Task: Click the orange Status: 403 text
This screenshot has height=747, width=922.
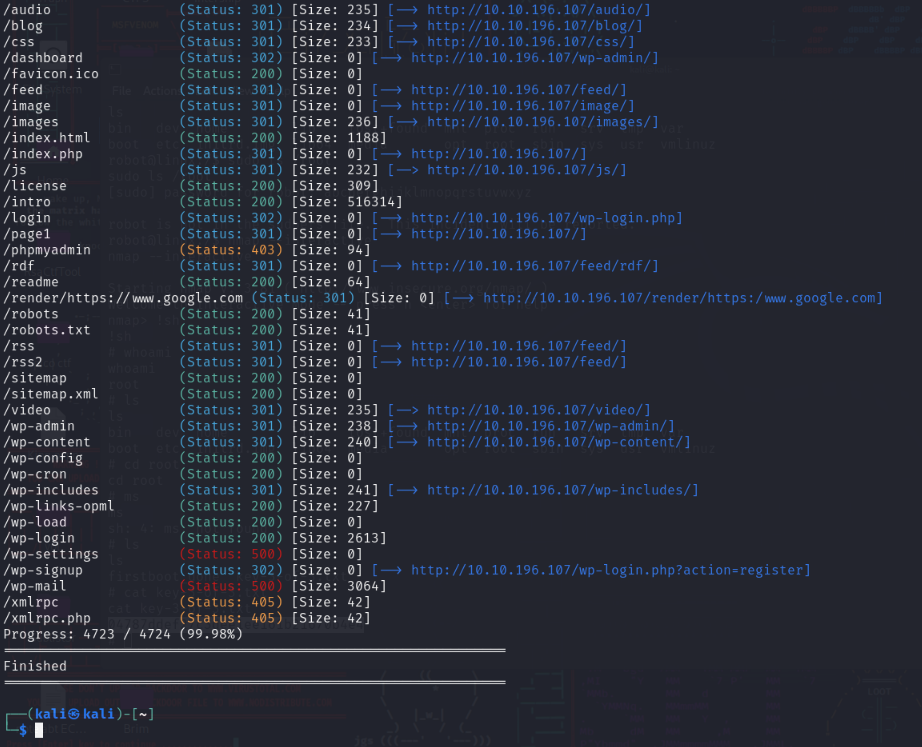Action: [x=231, y=250]
